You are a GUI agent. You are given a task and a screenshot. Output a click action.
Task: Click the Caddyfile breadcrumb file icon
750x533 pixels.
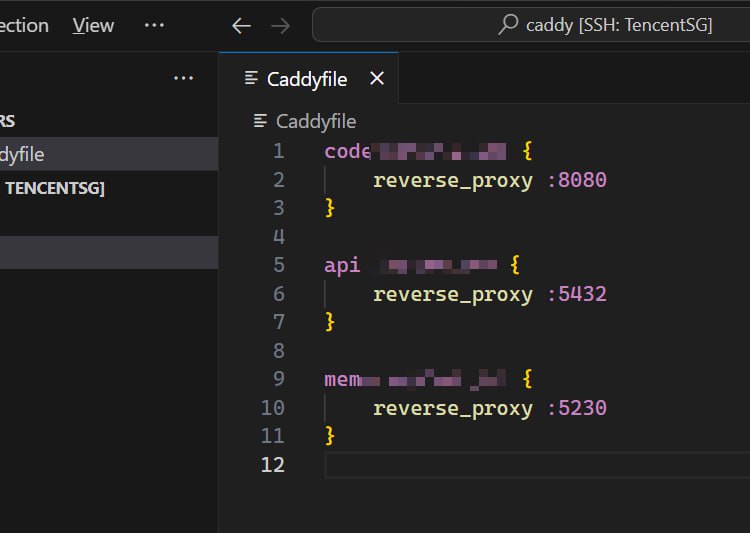261,121
